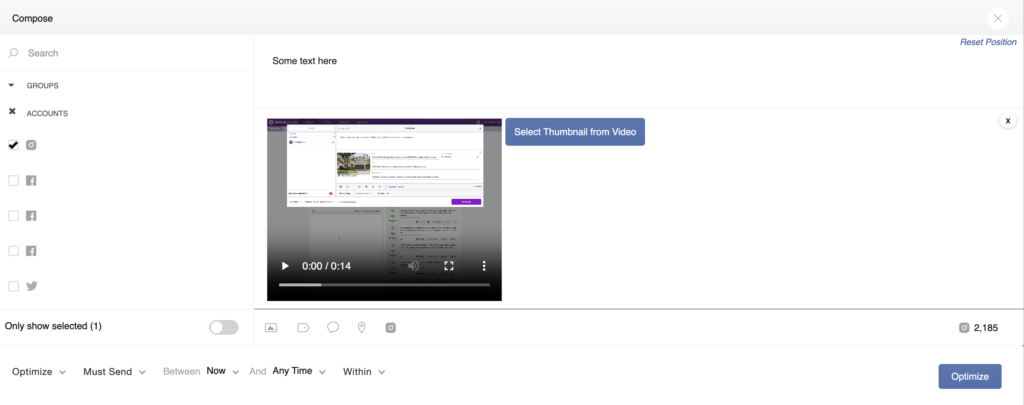Check the second Facebook account checkbox
This screenshot has width=1024, height=405.
tap(13, 216)
